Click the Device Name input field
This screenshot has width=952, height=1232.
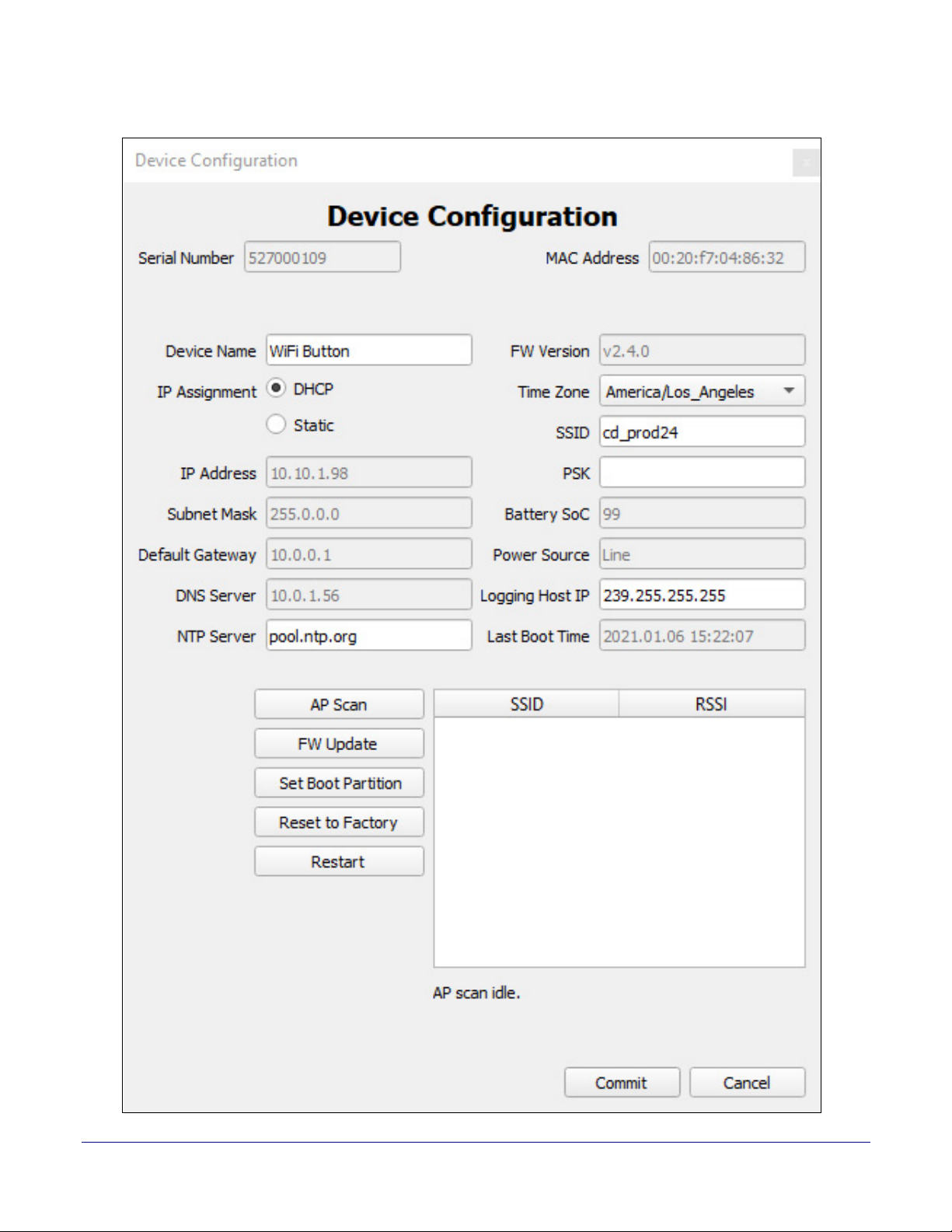coord(368,351)
